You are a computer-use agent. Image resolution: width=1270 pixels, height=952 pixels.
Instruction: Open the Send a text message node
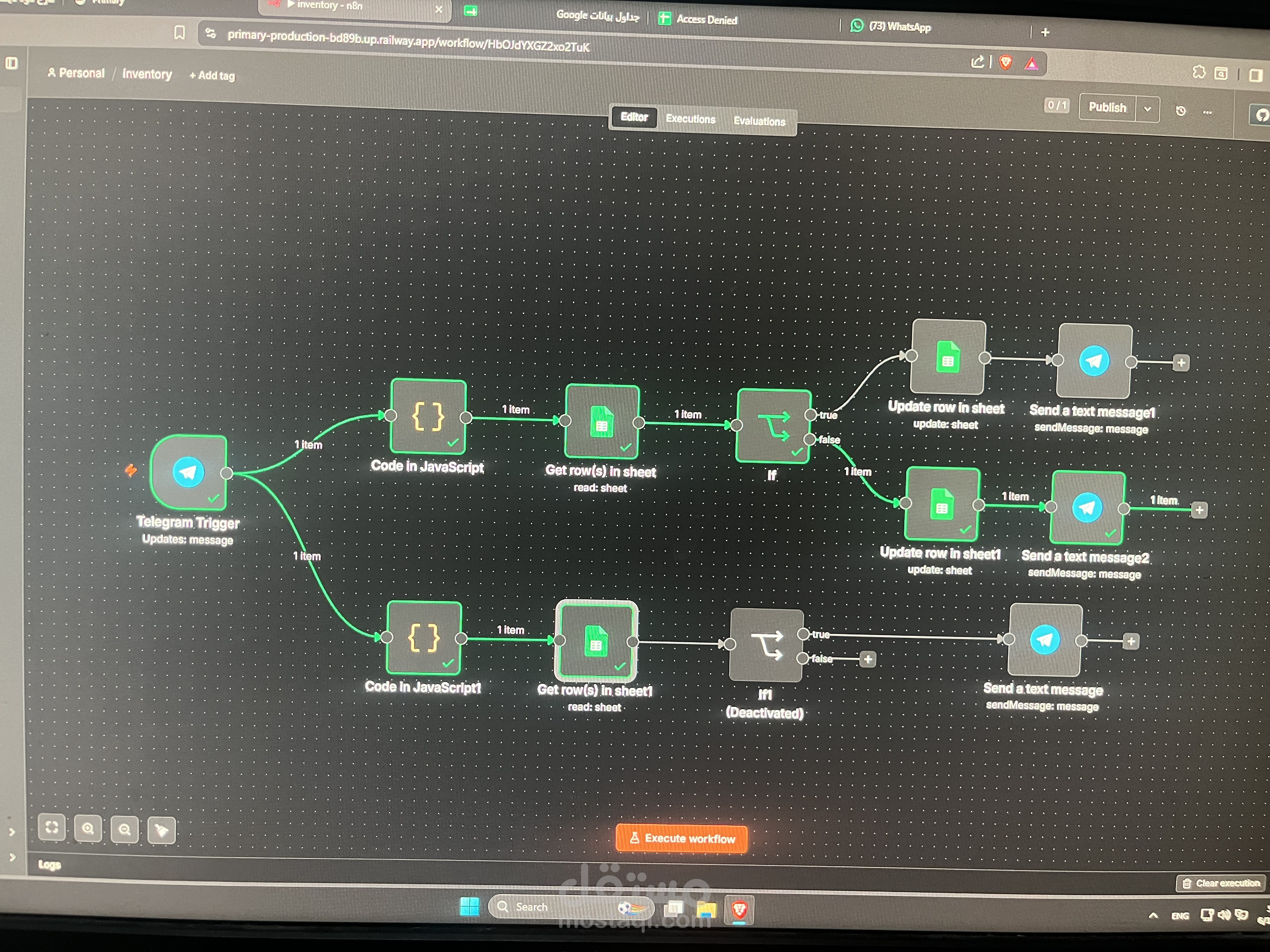click(x=1045, y=640)
